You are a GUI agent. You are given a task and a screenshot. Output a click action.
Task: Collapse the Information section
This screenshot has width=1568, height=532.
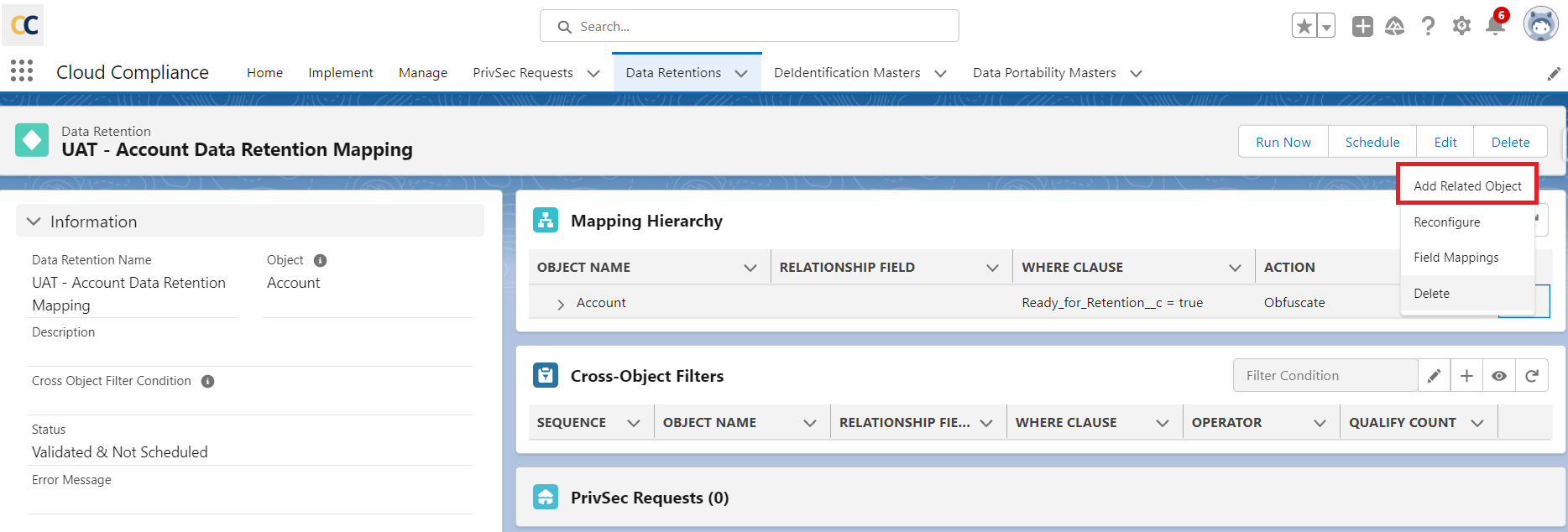34,222
